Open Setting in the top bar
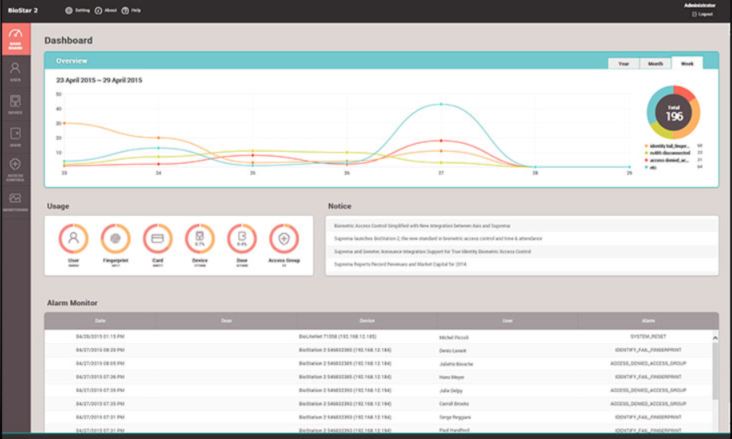Image resolution: width=732 pixels, height=439 pixels. point(77,10)
